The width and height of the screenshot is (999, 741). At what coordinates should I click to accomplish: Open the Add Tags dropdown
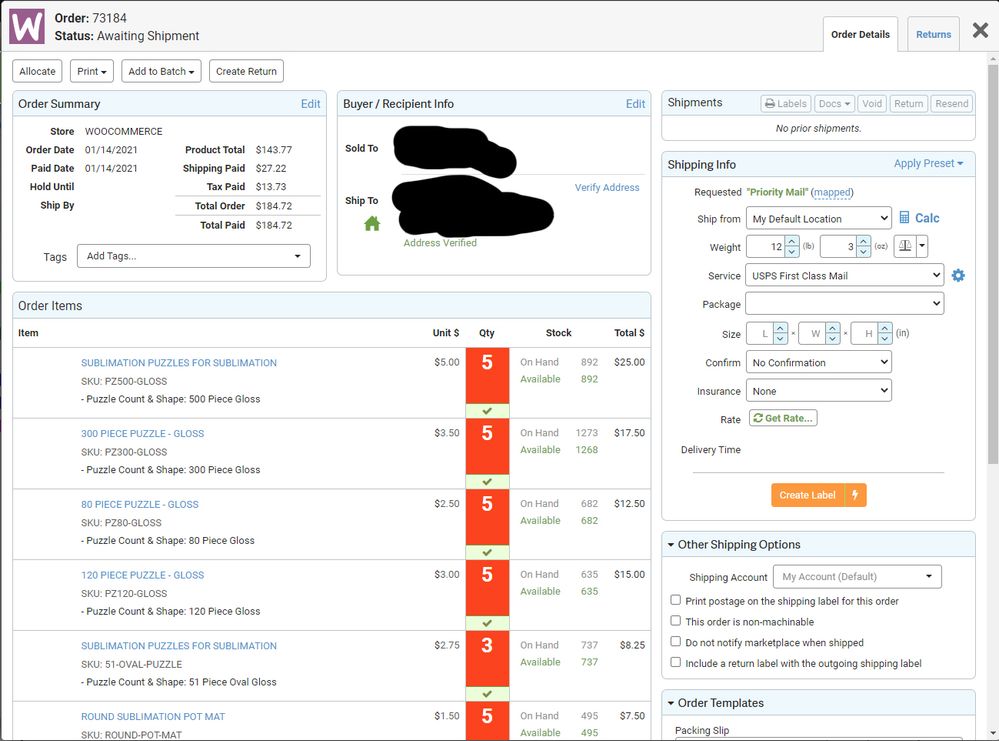pos(193,256)
